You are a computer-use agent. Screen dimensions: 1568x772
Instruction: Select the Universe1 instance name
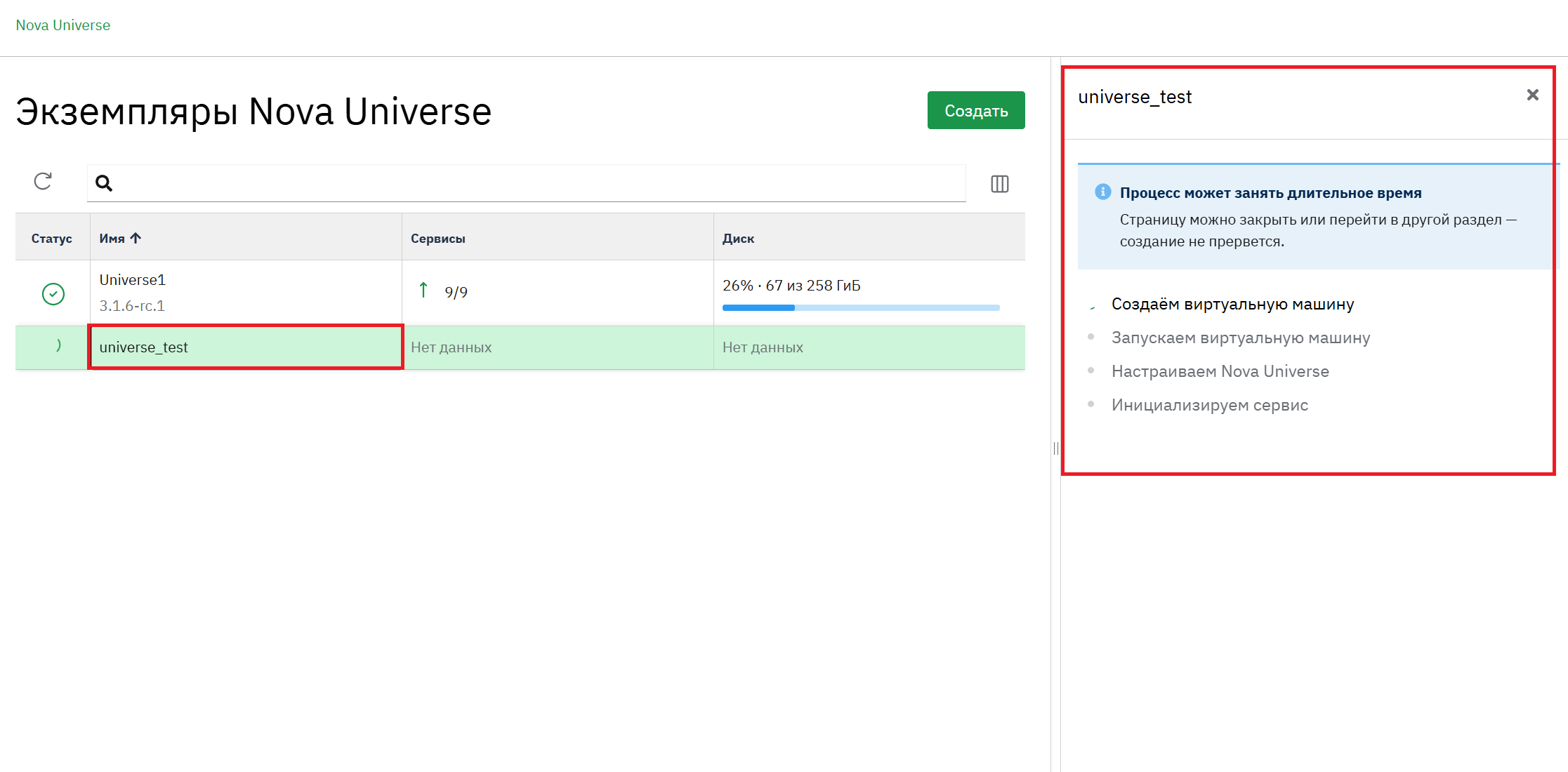(132, 280)
